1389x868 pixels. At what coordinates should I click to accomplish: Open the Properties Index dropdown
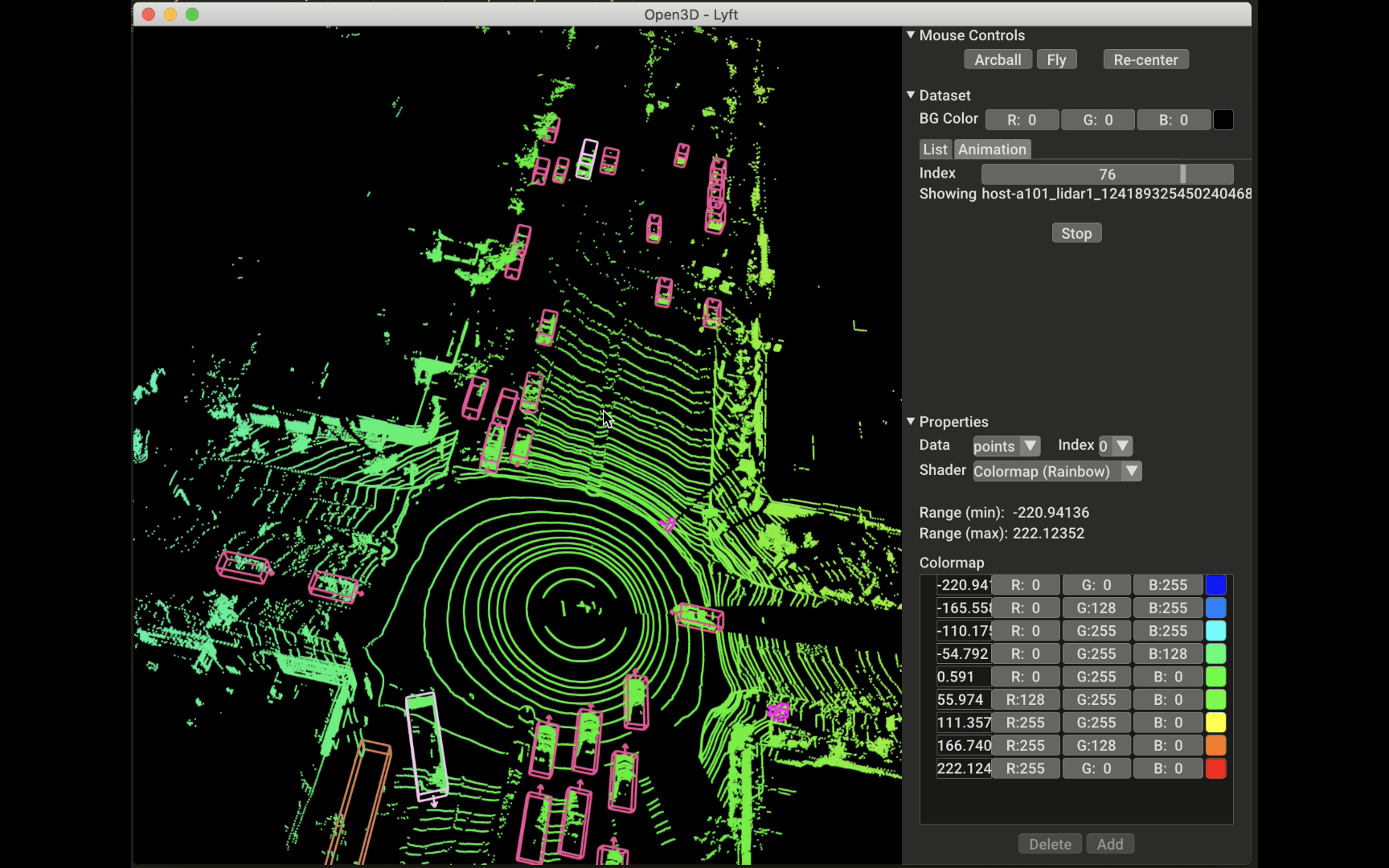click(1115, 446)
